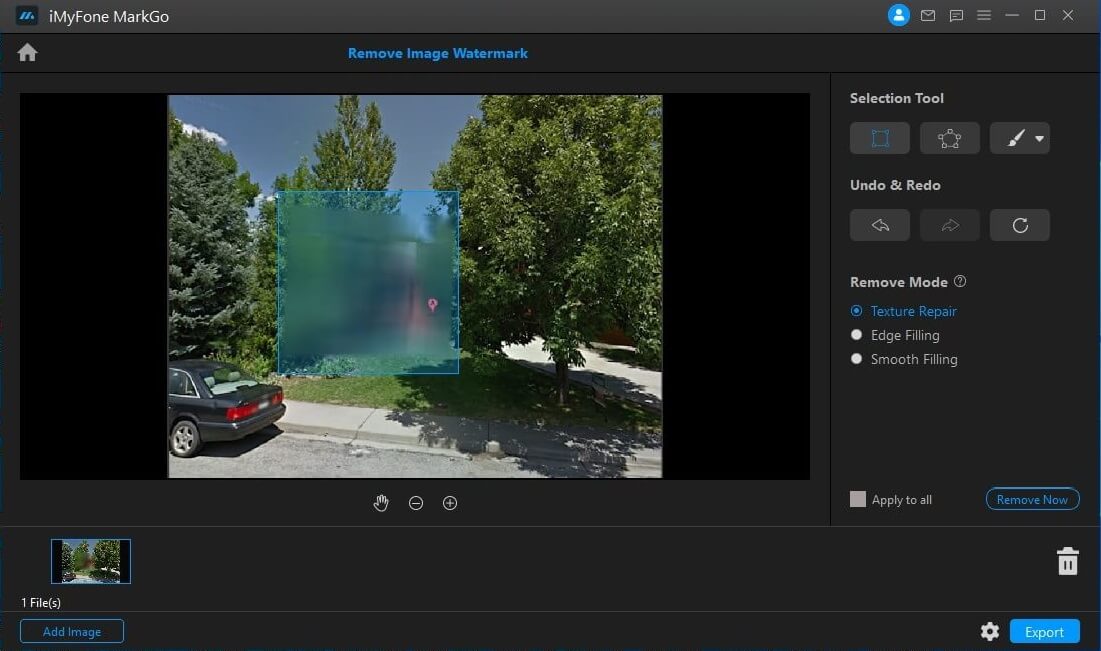Click the Remove Now button
Image resolution: width=1101 pixels, height=651 pixels.
pos(1032,499)
